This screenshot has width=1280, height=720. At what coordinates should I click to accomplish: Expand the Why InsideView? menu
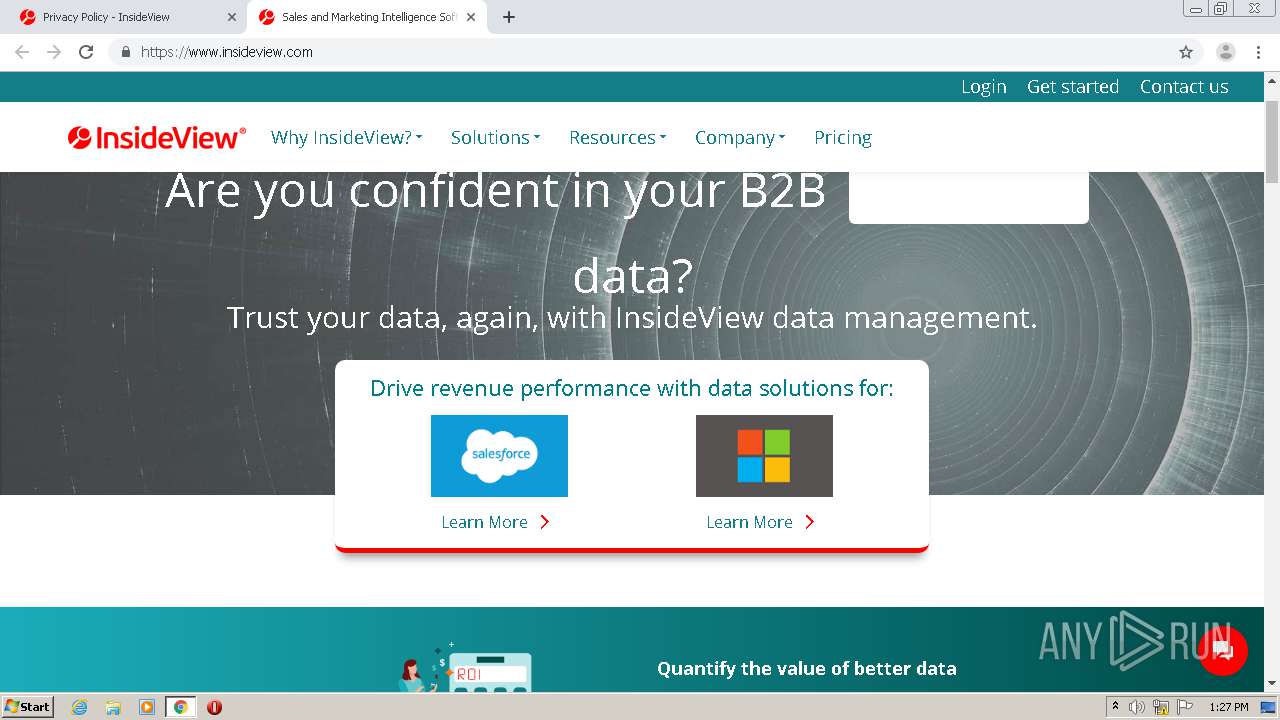coord(346,138)
